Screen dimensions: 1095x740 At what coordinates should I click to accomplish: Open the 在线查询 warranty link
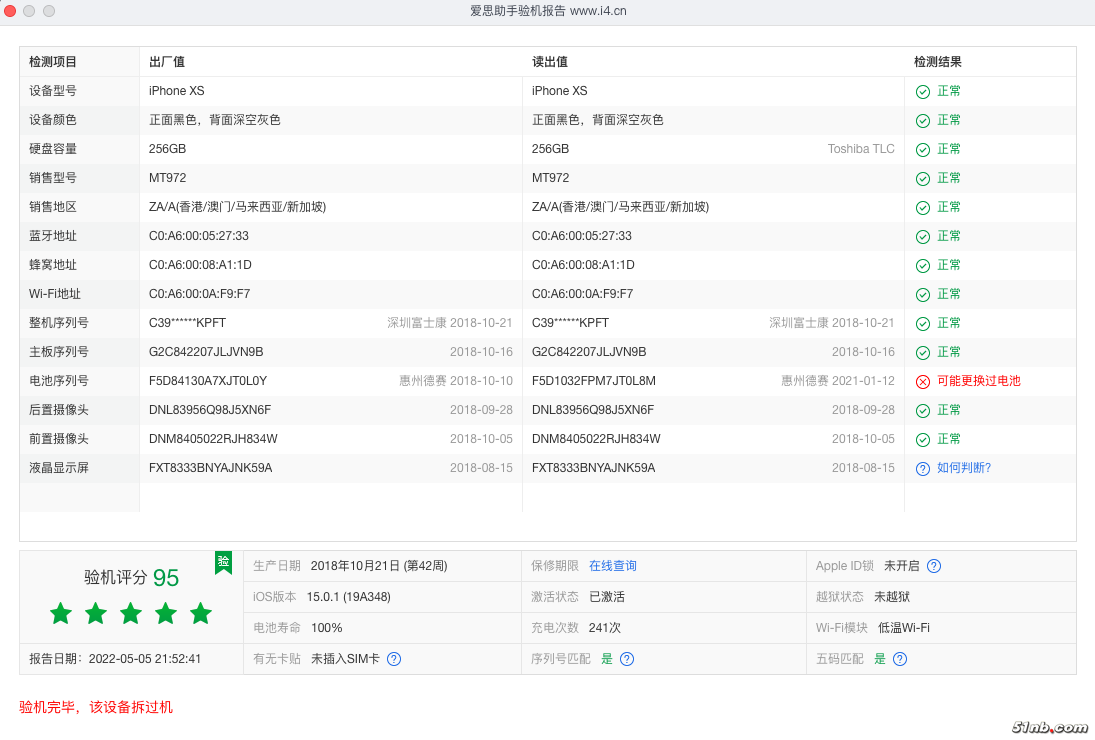[x=612, y=566]
